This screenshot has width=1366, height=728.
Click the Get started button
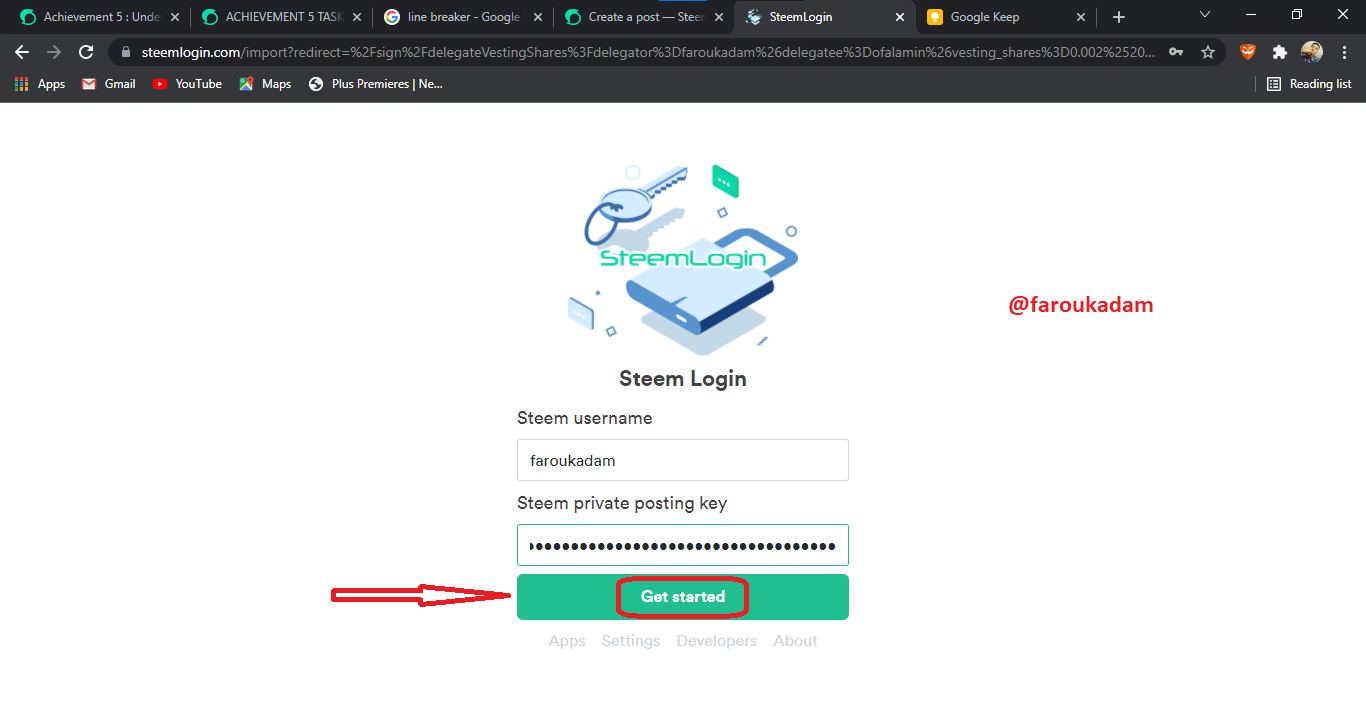[x=683, y=597]
